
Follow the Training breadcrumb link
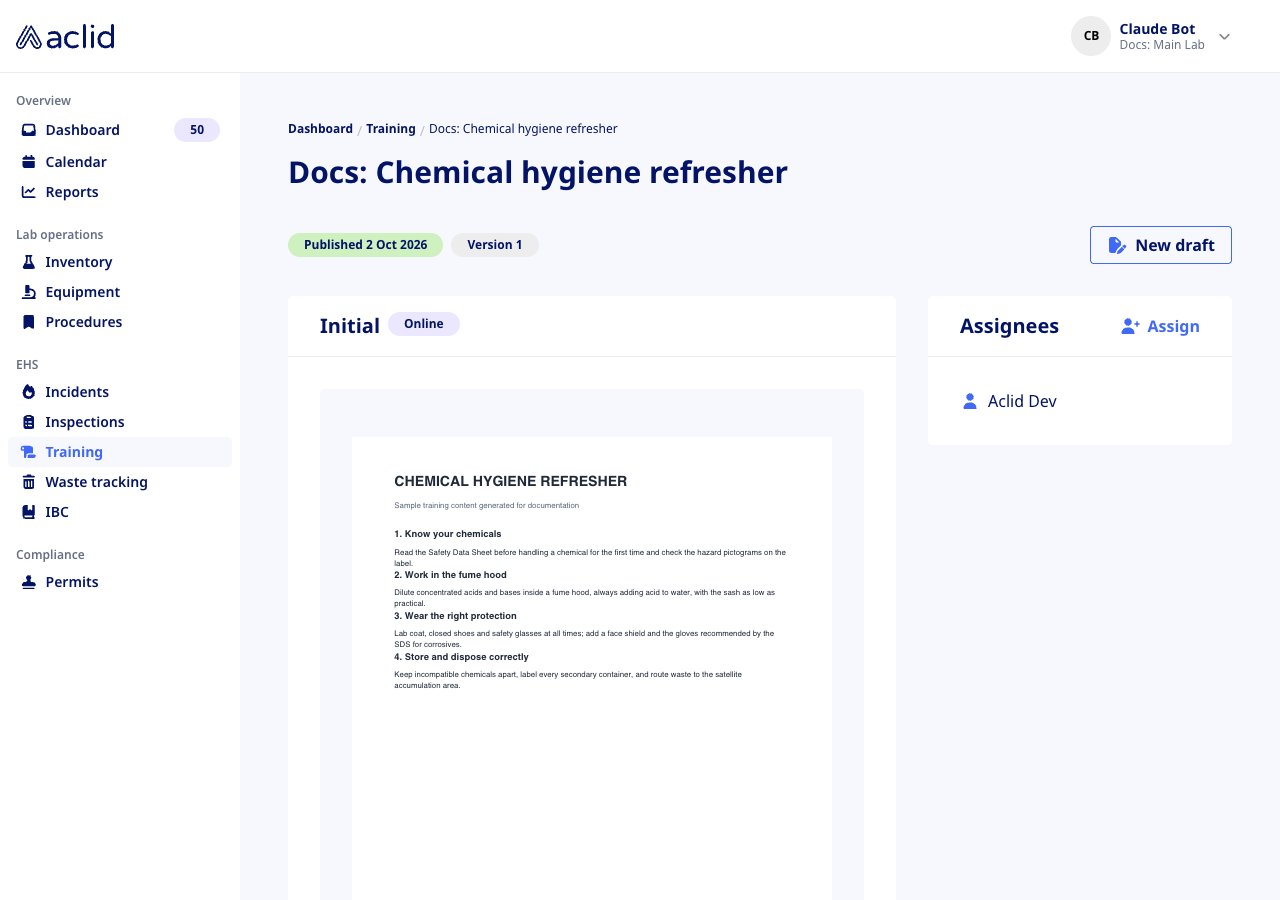[391, 129]
